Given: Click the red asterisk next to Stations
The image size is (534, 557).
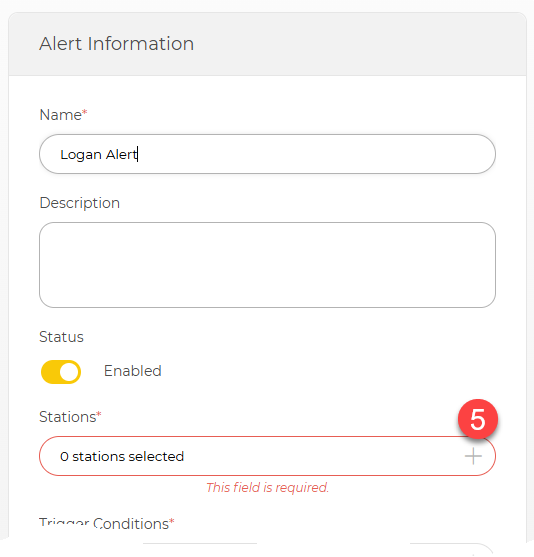Looking at the screenshot, I should point(99,414).
